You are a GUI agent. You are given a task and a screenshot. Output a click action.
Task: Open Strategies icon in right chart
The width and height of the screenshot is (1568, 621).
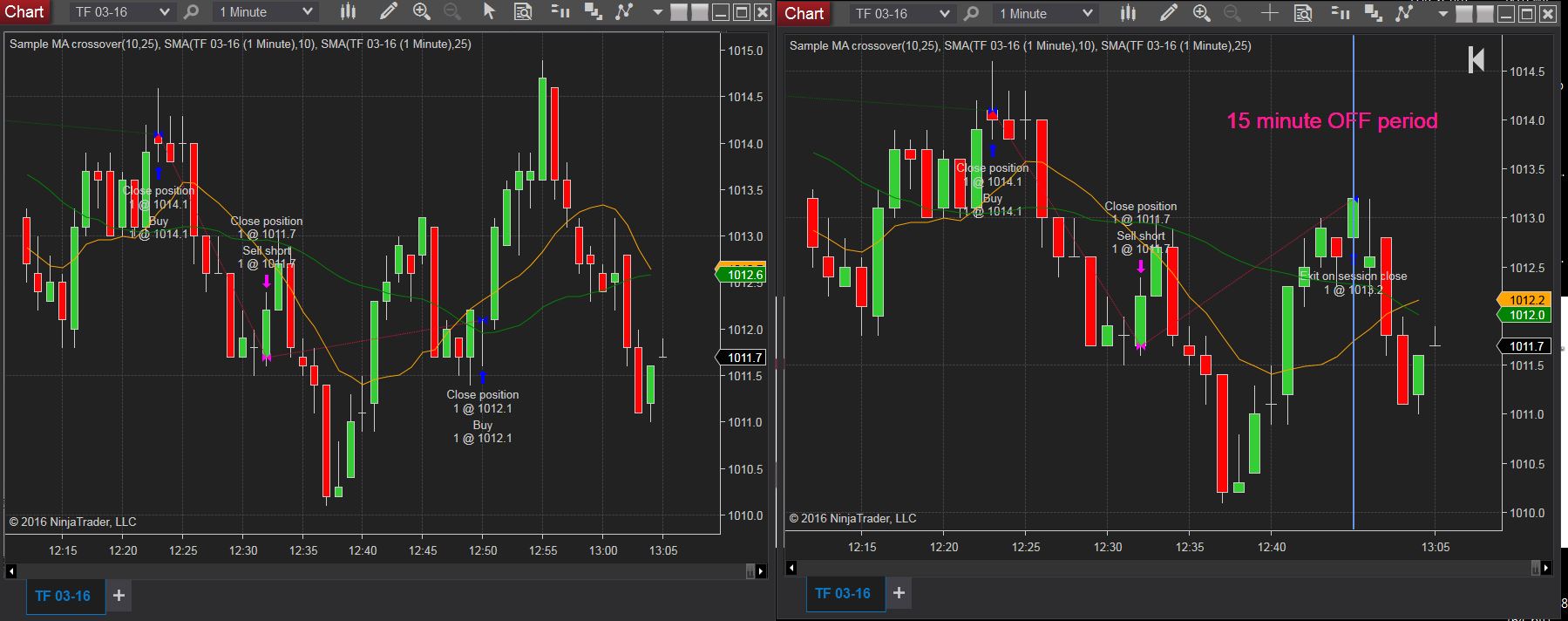coord(1404,13)
